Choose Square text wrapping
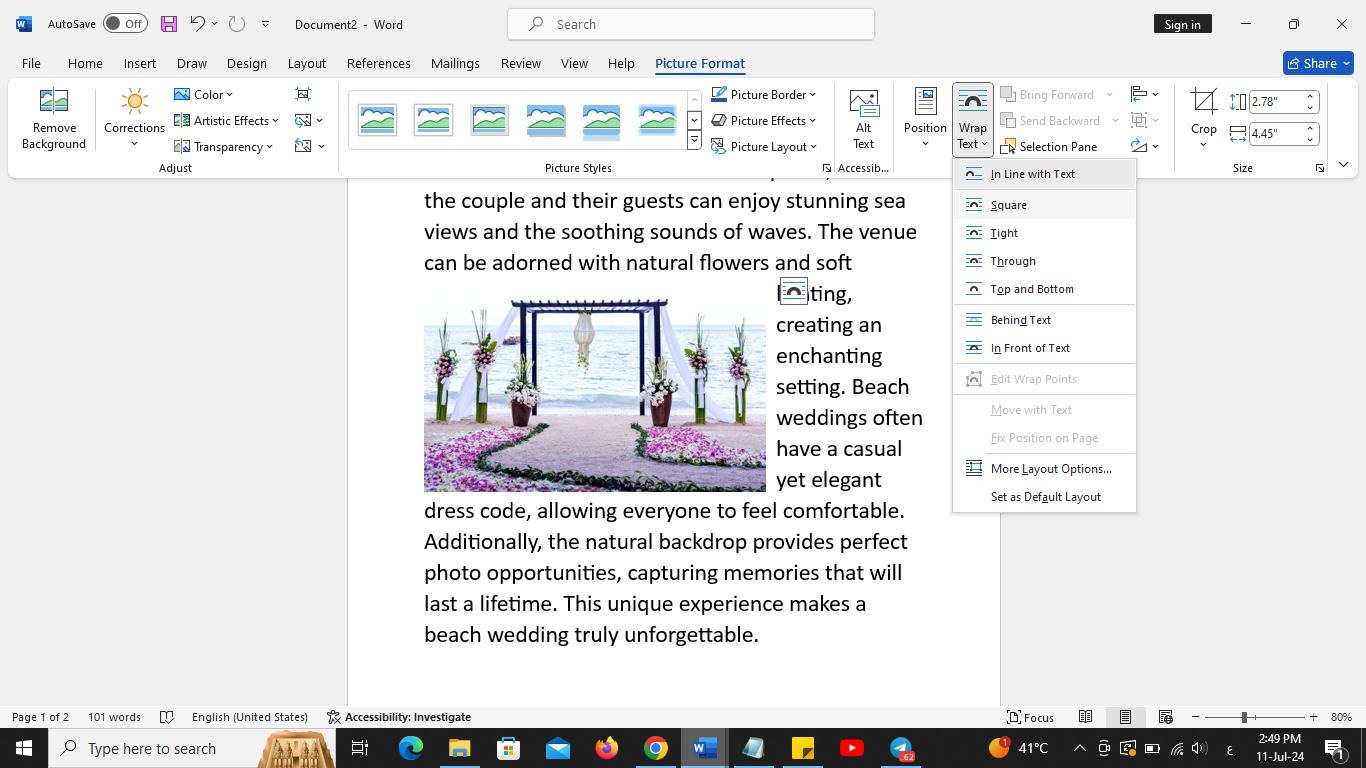 [x=1045, y=205]
